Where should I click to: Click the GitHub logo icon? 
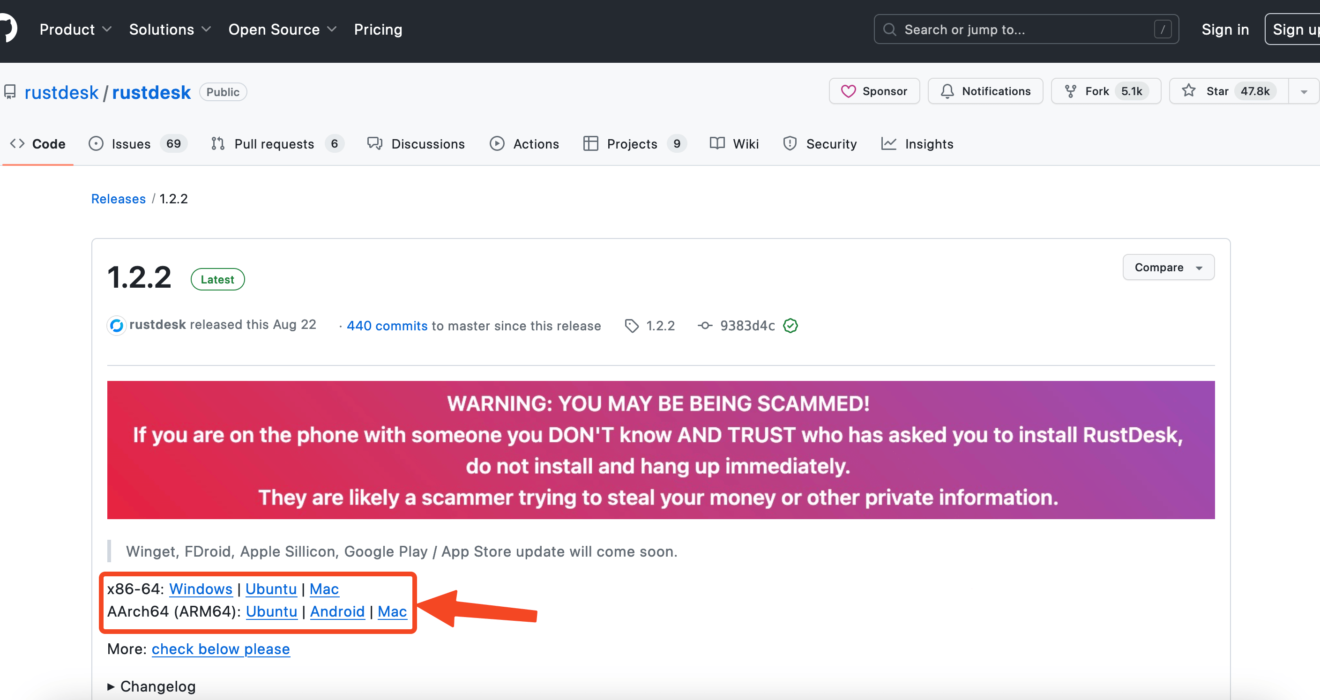7,29
